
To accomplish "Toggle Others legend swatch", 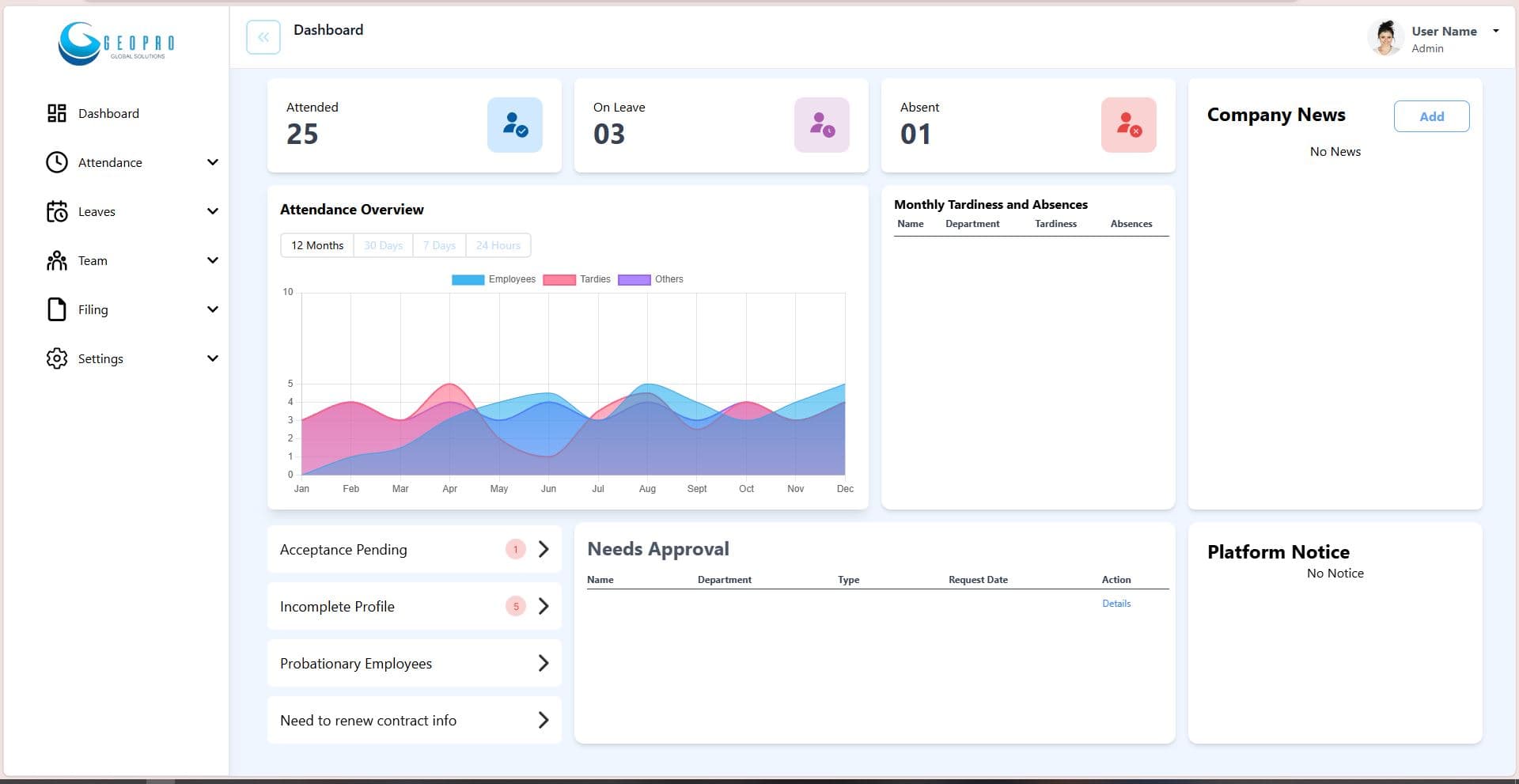I will [x=634, y=279].
